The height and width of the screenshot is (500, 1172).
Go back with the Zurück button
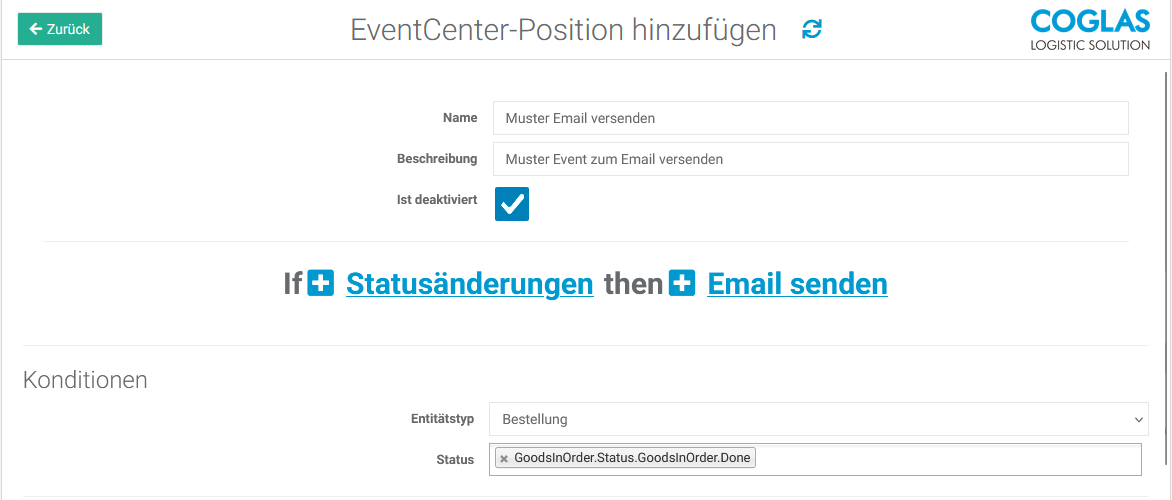(x=60, y=29)
